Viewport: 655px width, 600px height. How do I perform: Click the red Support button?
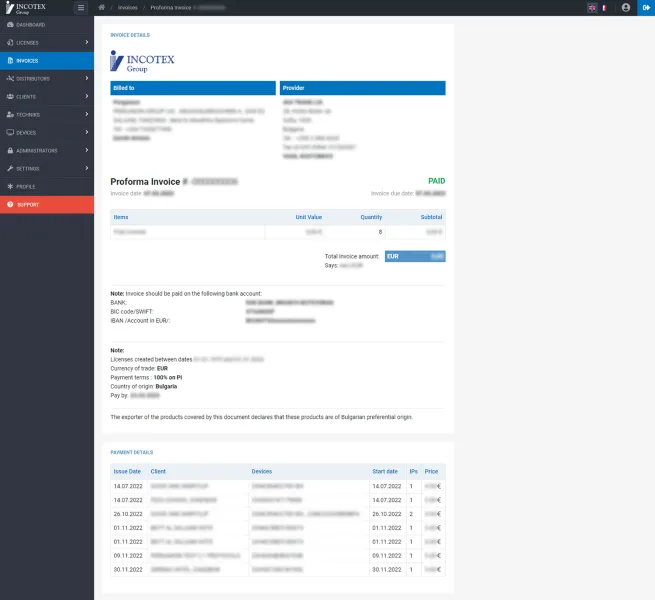point(47,204)
